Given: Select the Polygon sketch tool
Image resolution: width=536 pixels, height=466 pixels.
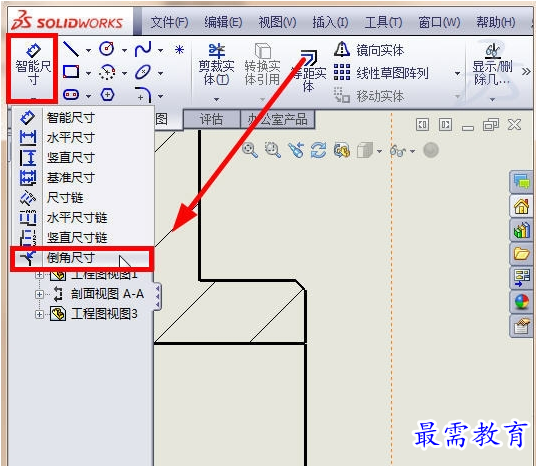Looking at the screenshot, I should pos(107,94).
